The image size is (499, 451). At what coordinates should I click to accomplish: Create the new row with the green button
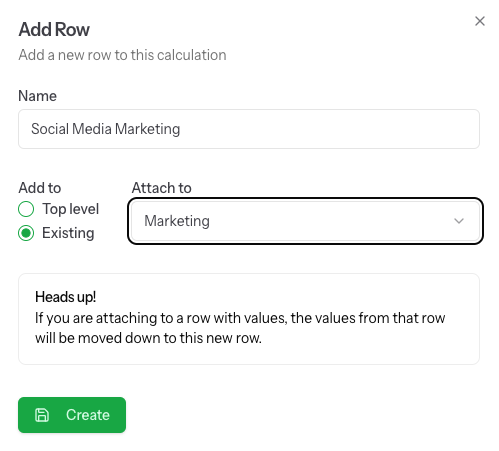point(72,415)
